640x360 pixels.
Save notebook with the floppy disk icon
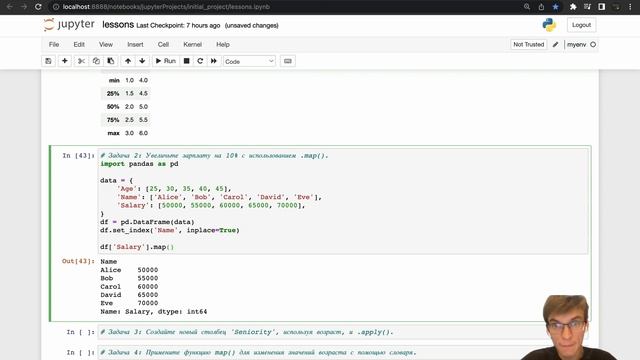[48, 61]
